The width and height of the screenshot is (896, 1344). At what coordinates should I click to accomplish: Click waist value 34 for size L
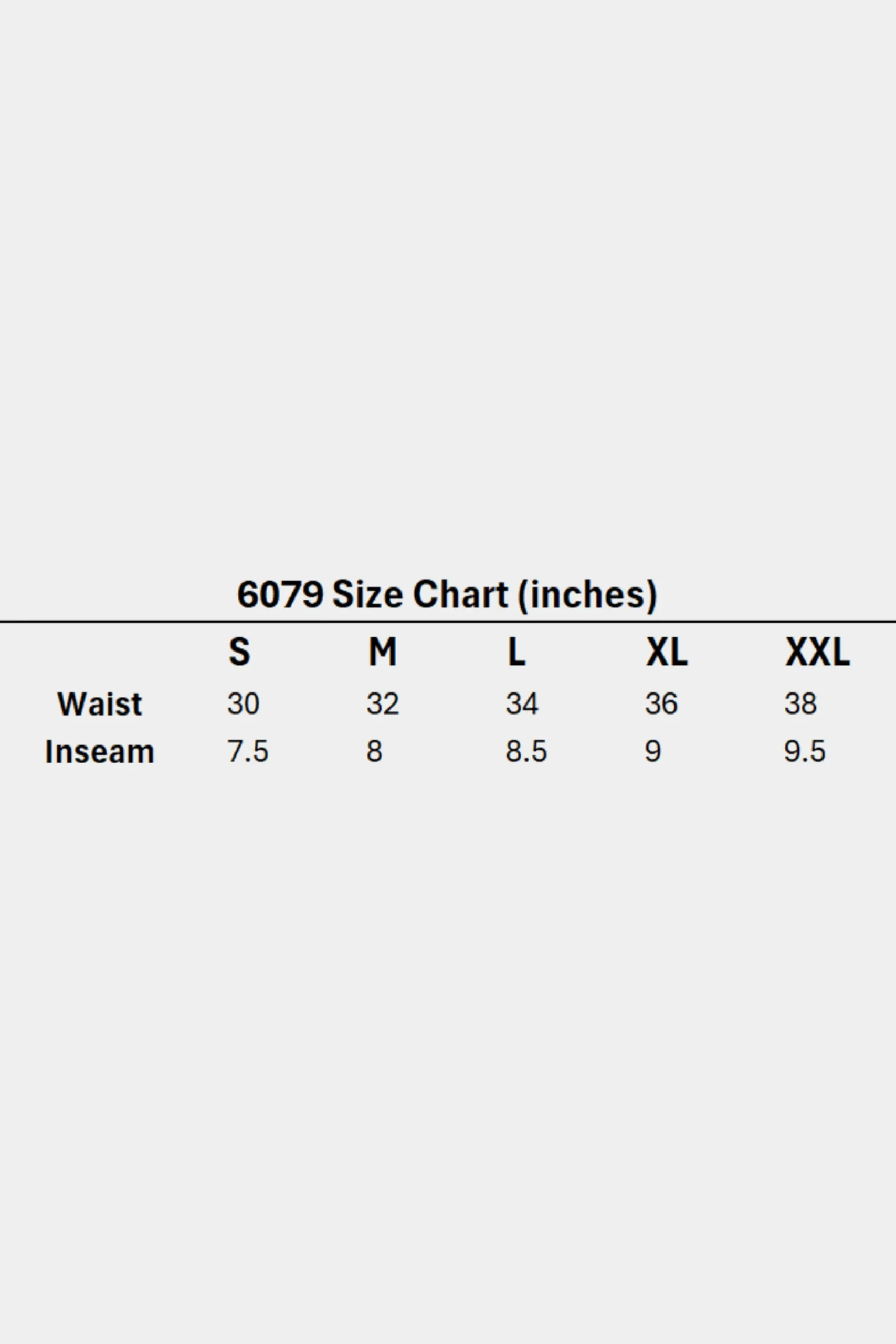click(x=522, y=703)
